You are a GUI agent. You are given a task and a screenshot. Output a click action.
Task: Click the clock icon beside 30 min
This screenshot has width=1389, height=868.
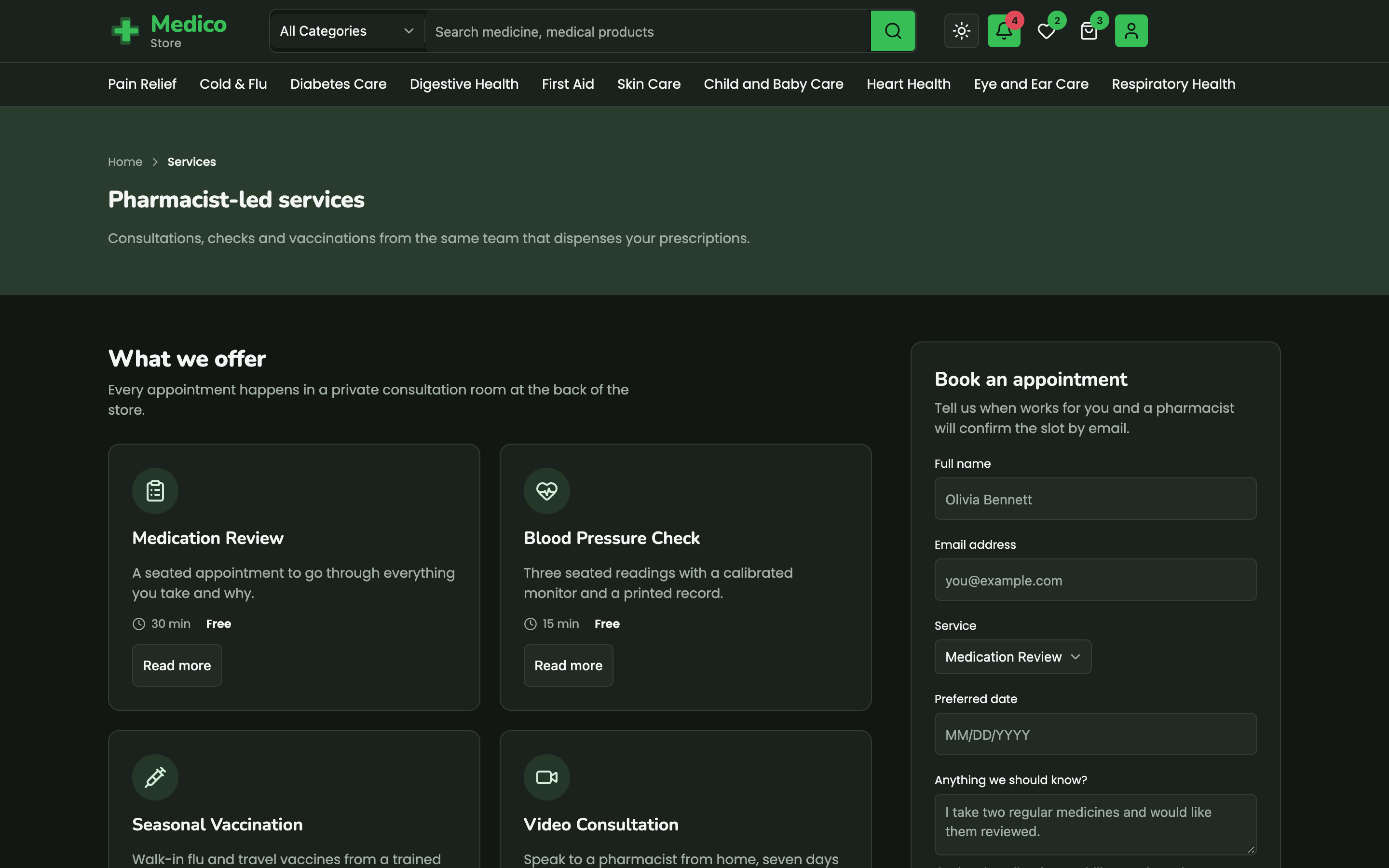pos(139,624)
